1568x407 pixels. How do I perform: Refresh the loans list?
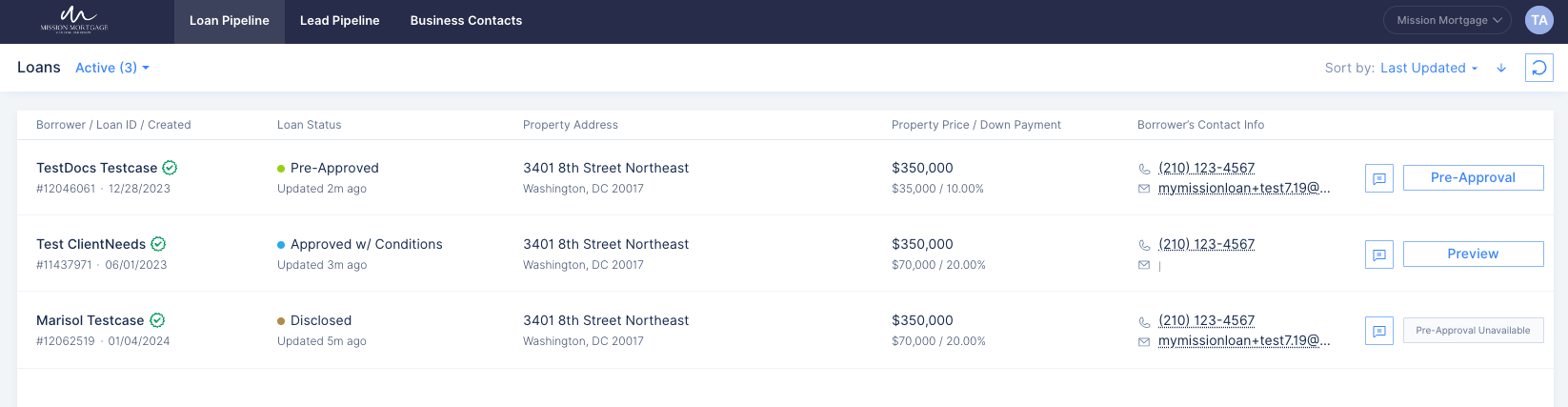[1539, 68]
